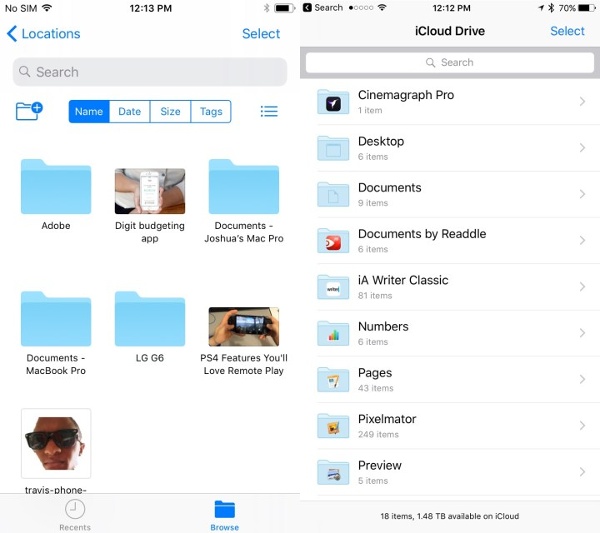Tap the back-to-Search breadcrumb in status bar
This screenshot has height=533, width=600.
click(x=323, y=8)
